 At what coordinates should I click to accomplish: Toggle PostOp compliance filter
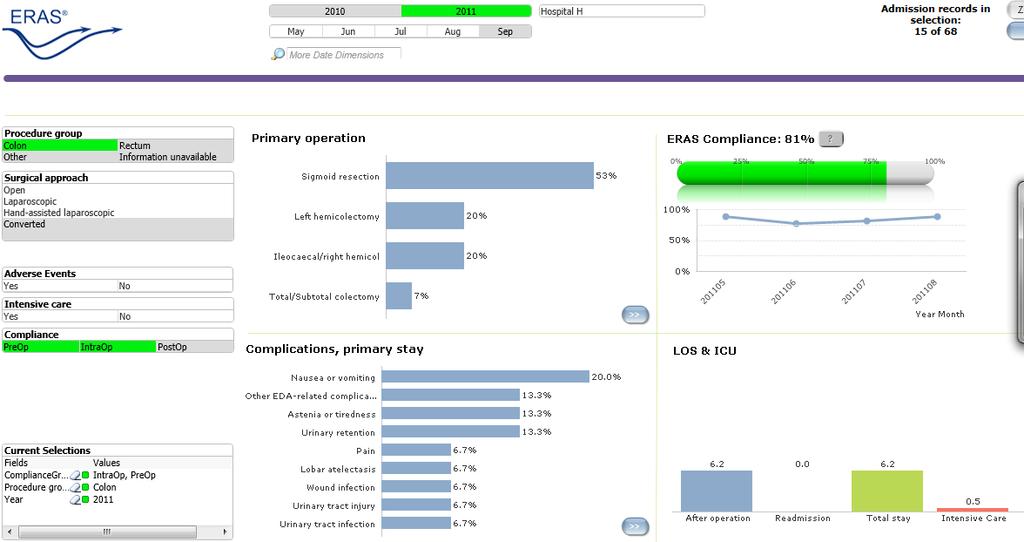pyautogui.click(x=195, y=347)
